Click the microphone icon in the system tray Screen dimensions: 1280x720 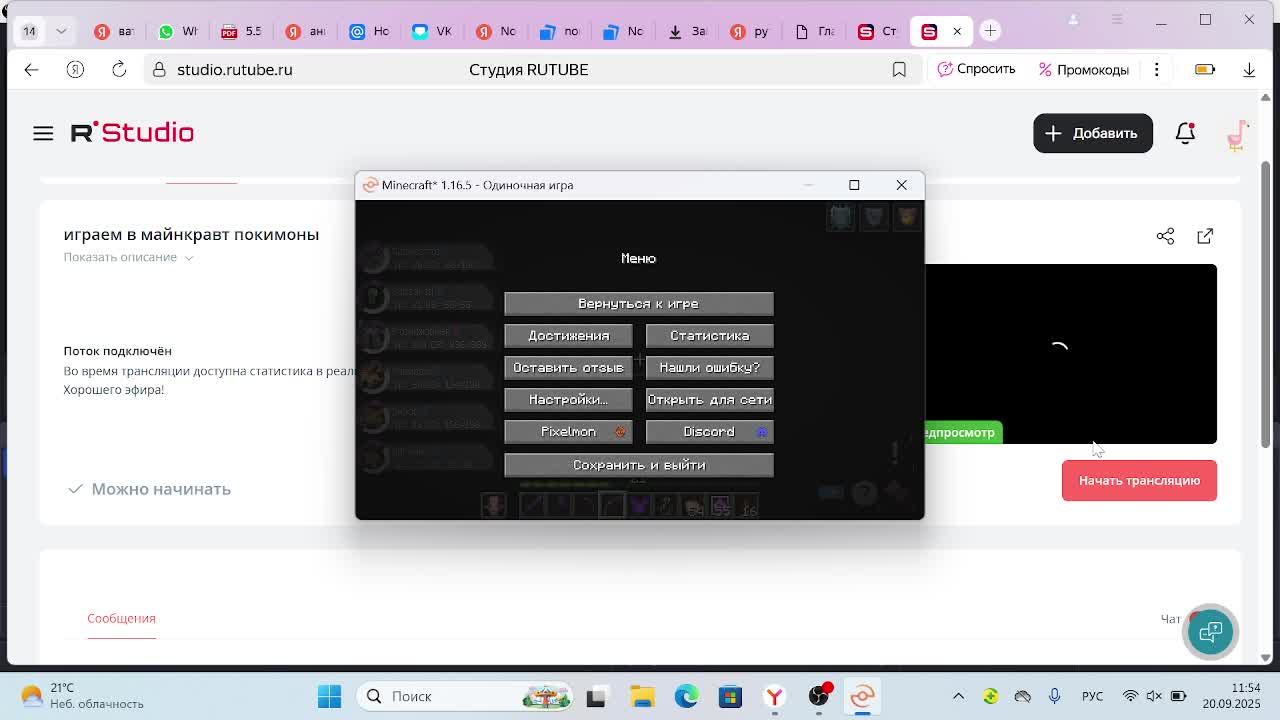(1054, 696)
